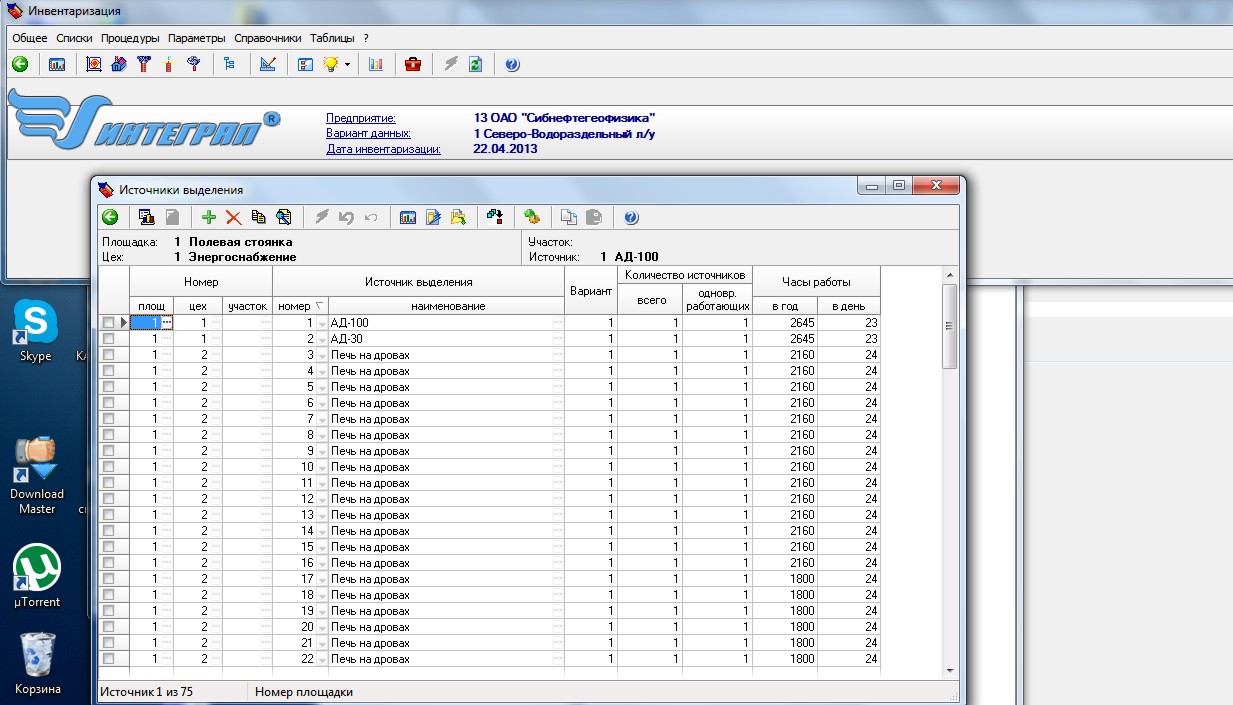This screenshot has height=705, width=1233.
Task: Click the Предприятие link
Action: click(x=360, y=118)
